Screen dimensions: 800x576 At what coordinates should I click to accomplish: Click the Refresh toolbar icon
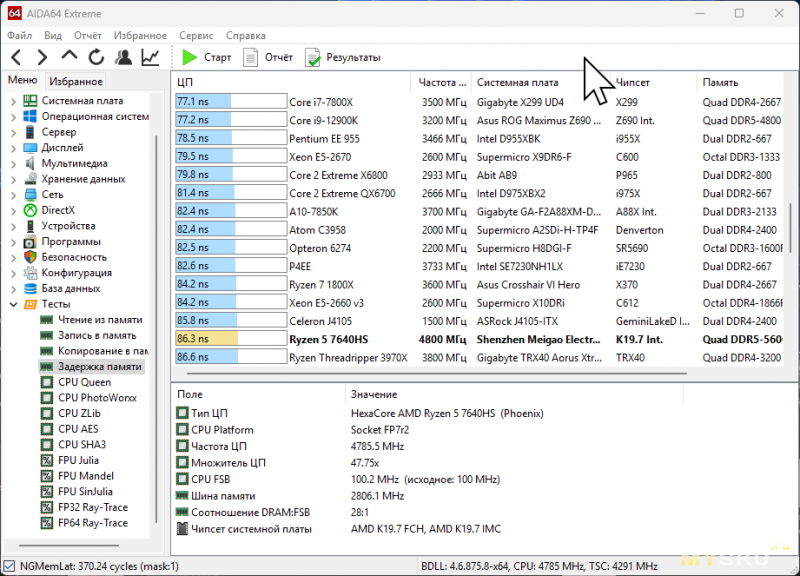(96, 57)
